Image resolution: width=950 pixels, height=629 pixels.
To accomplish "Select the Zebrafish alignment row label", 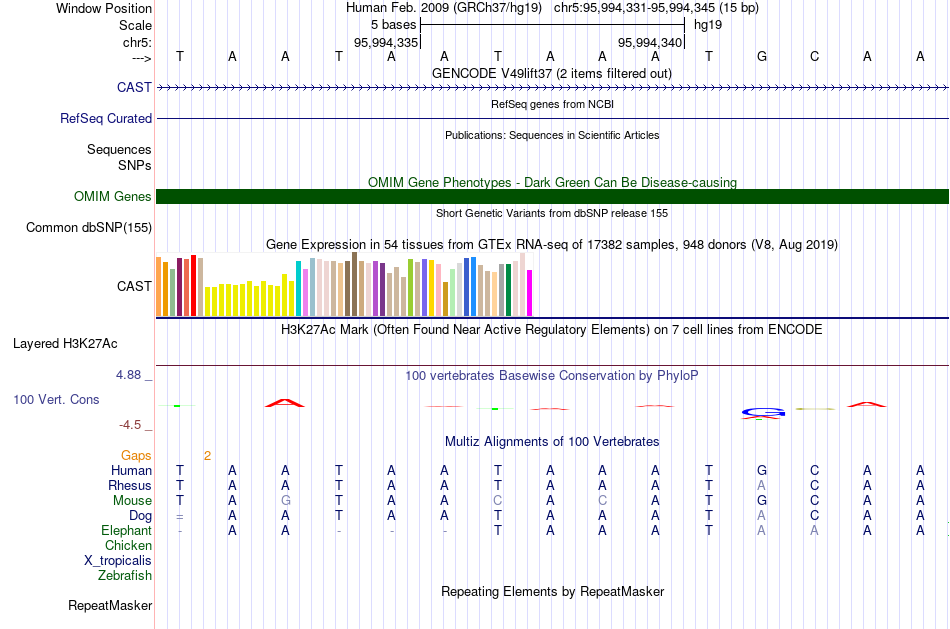I will 124,576.
